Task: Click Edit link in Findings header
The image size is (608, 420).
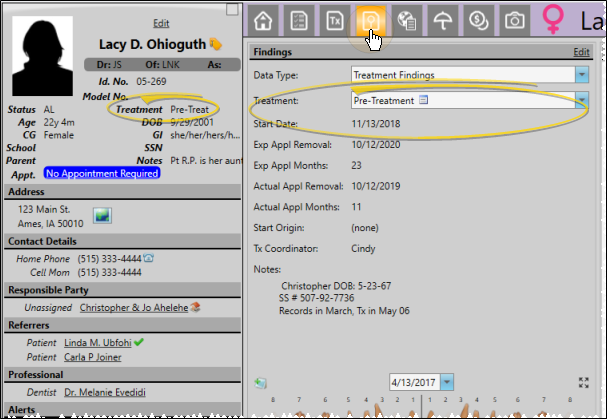Action: 581,51
